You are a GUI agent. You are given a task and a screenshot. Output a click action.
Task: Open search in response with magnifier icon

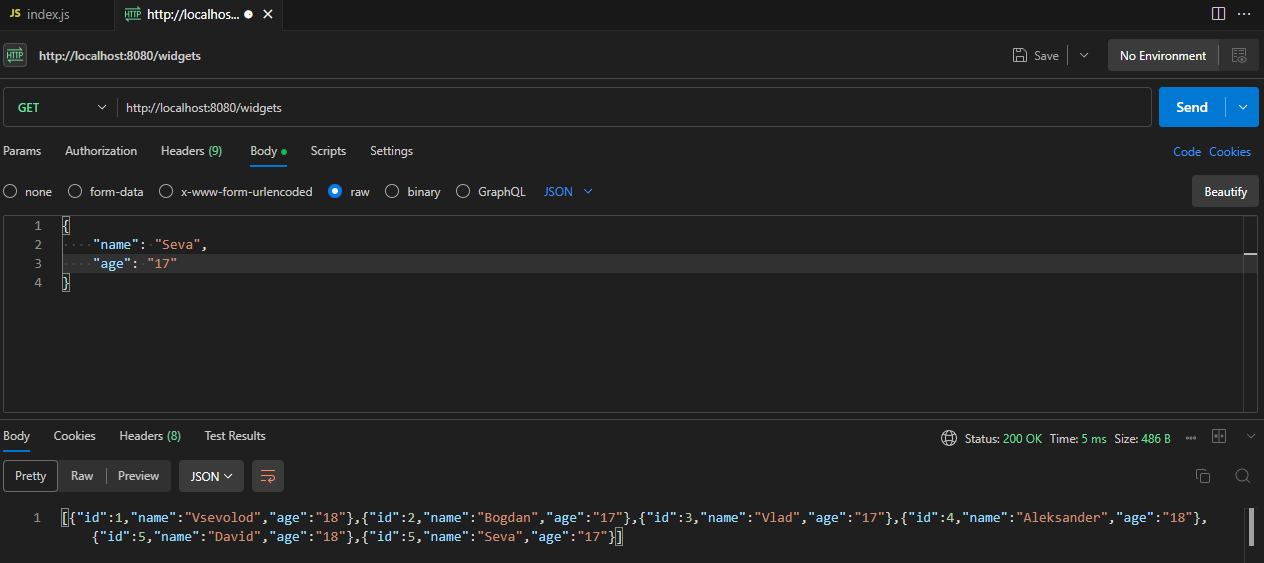(x=1242, y=476)
